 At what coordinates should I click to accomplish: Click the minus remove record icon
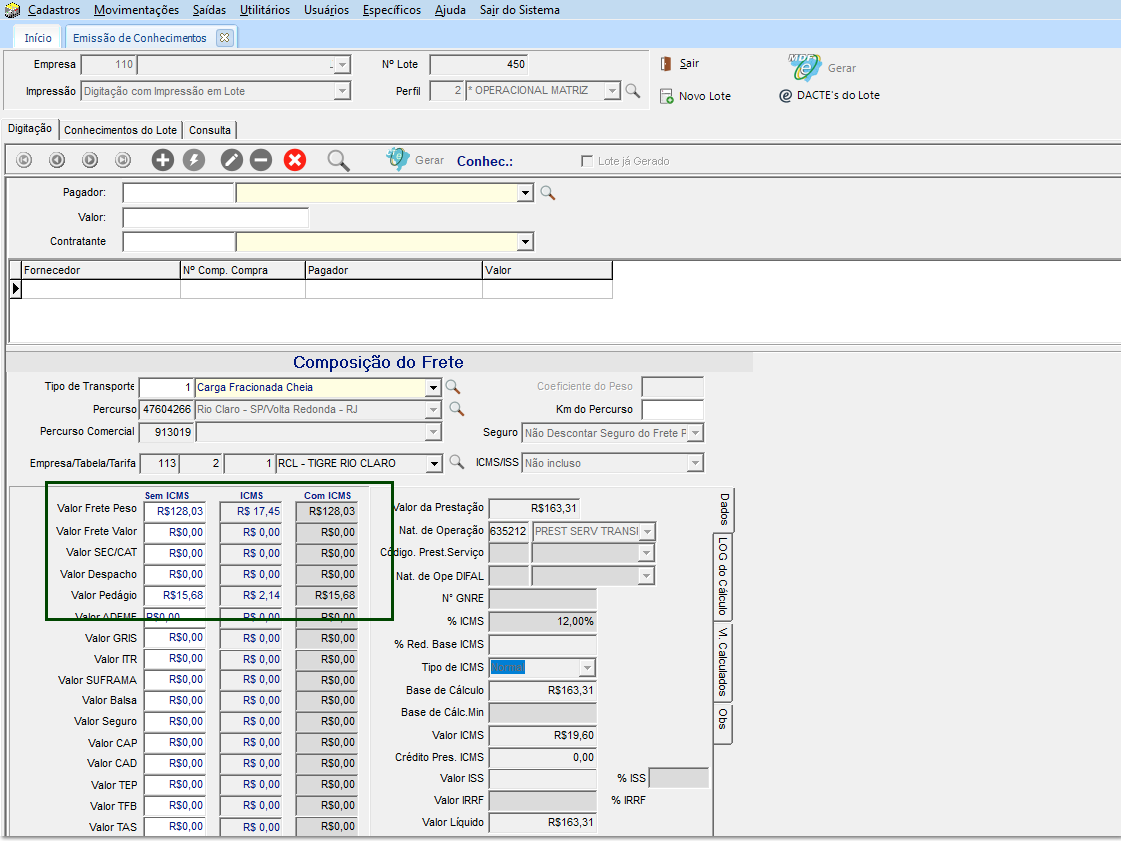(x=260, y=160)
